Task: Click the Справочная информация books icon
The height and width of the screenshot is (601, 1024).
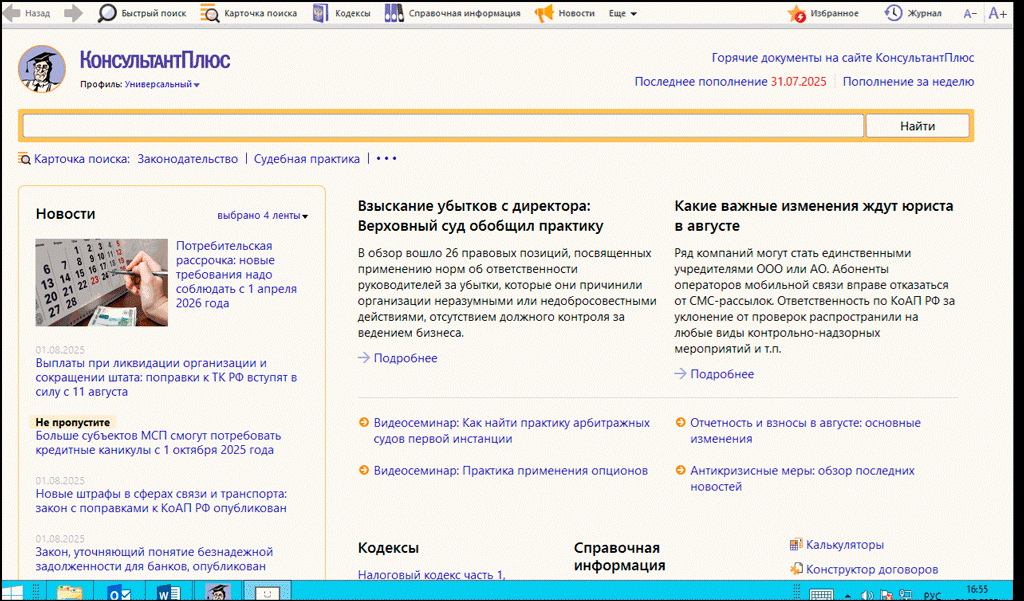Action: click(394, 13)
